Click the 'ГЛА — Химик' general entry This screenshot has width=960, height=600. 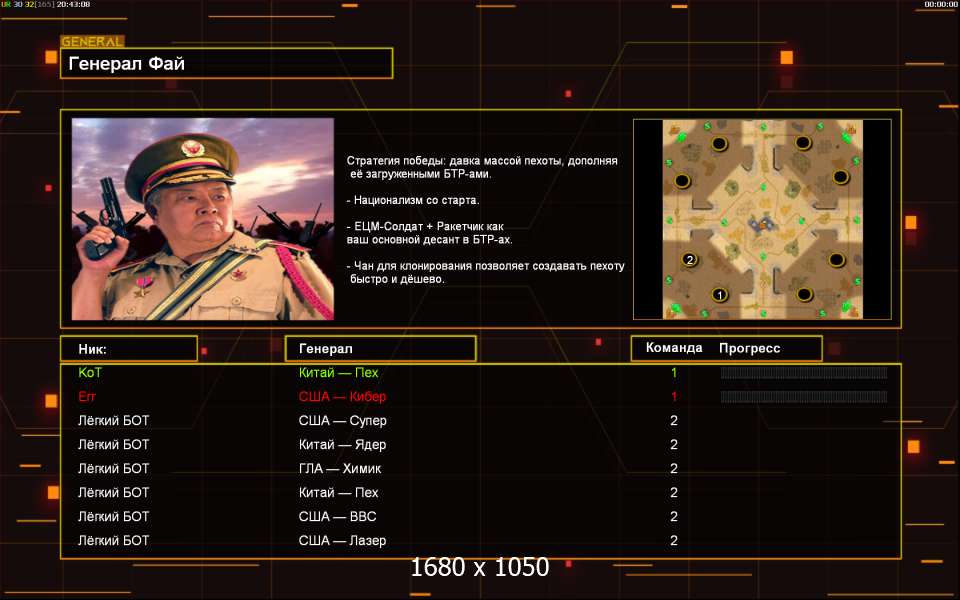point(340,468)
